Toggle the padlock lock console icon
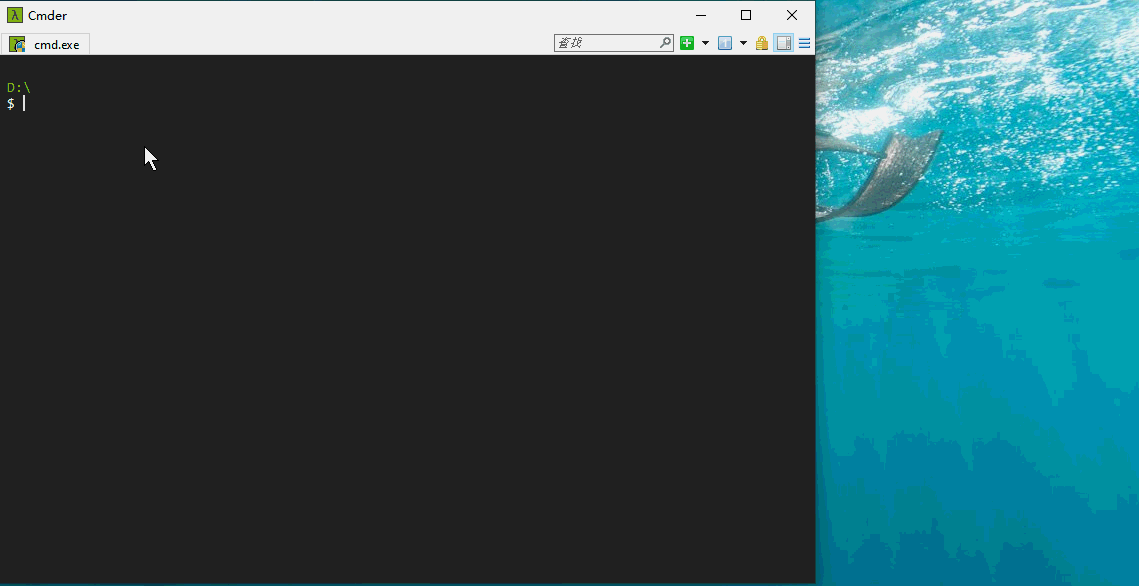Viewport: 1139px width, 586px height. [x=762, y=43]
